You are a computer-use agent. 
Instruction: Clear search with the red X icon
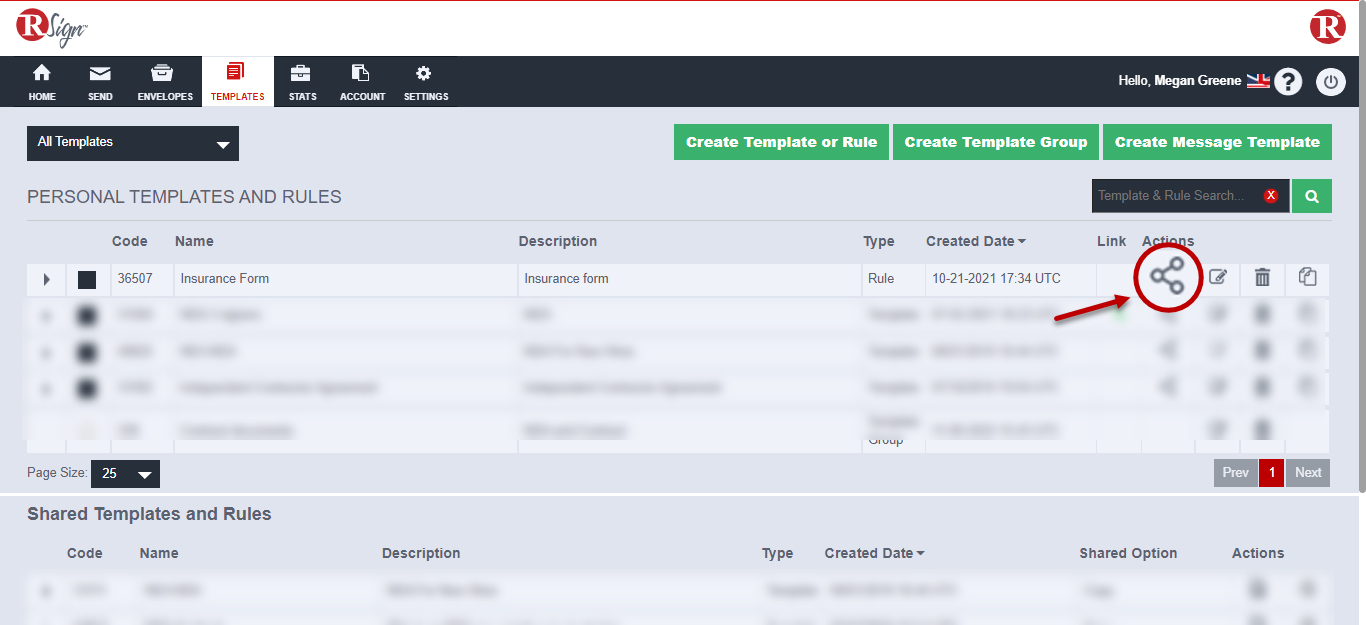coord(1271,196)
